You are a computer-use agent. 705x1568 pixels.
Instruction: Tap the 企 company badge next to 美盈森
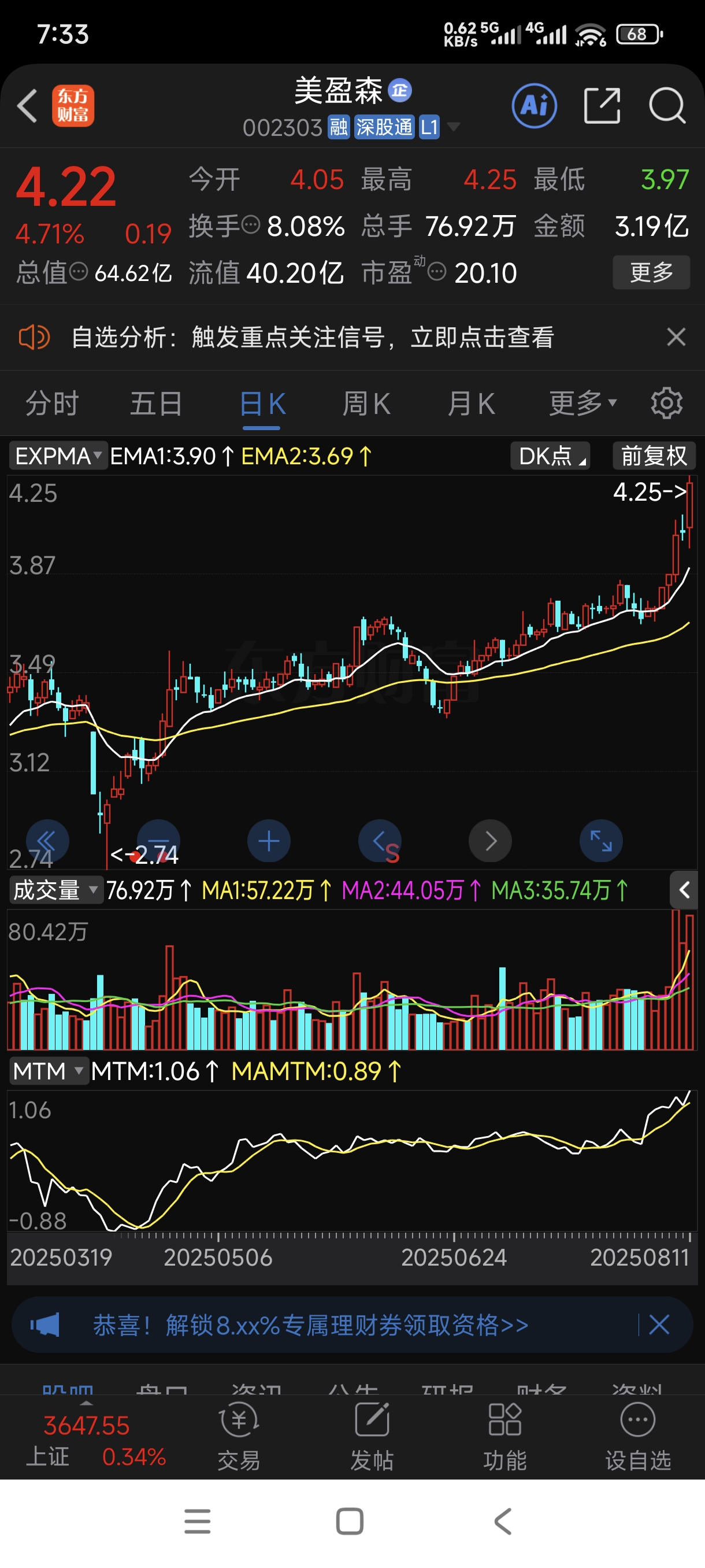400,91
